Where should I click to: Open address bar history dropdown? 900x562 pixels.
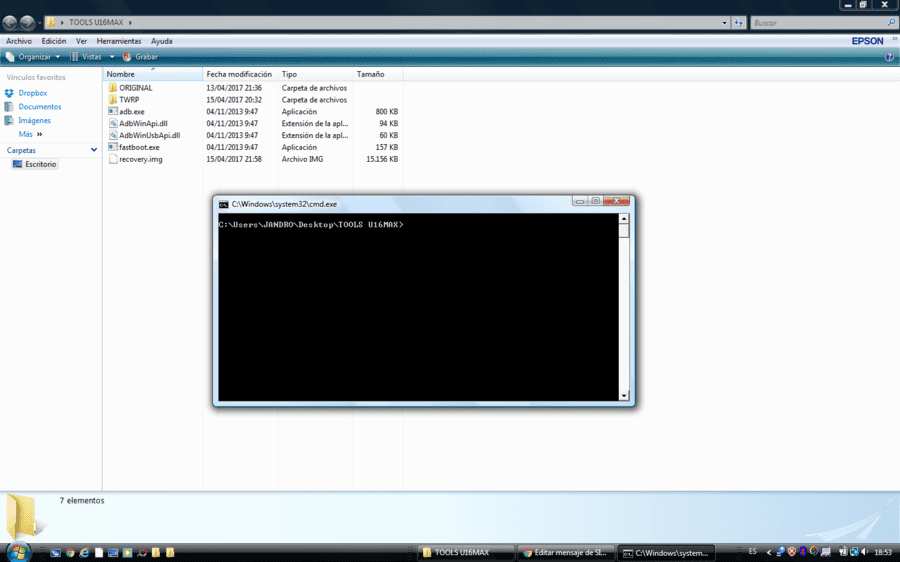click(724, 23)
